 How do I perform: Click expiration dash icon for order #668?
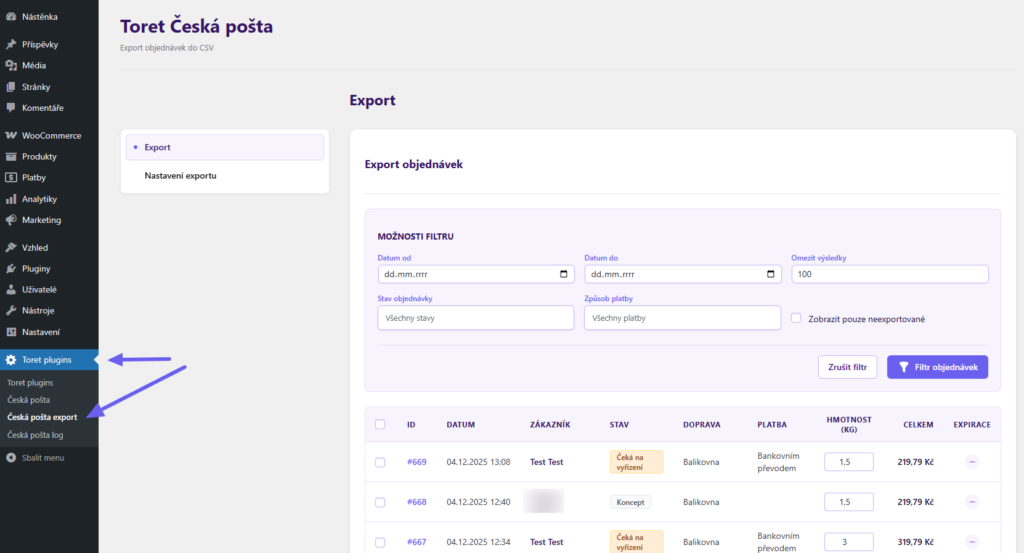pos(972,502)
